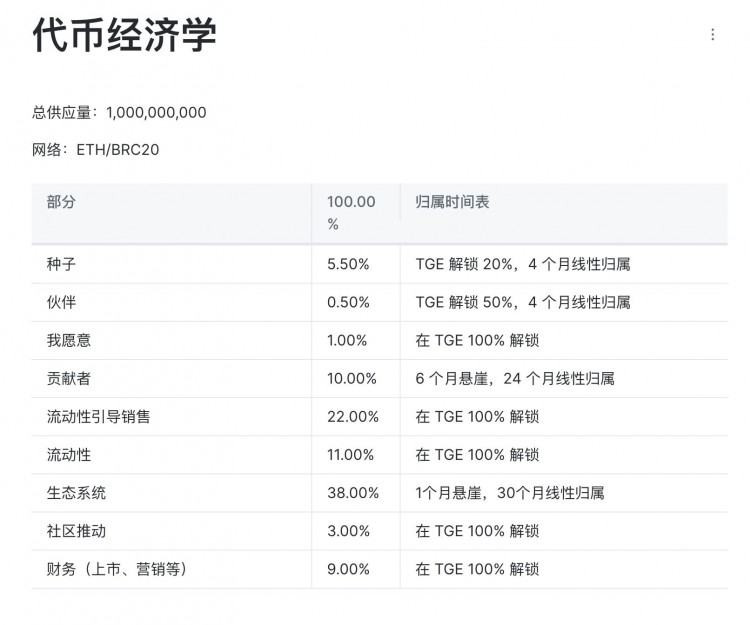This screenshot has height=625, width=750.
Task: Select the 9.00% cell
Action: pos(348,569)
